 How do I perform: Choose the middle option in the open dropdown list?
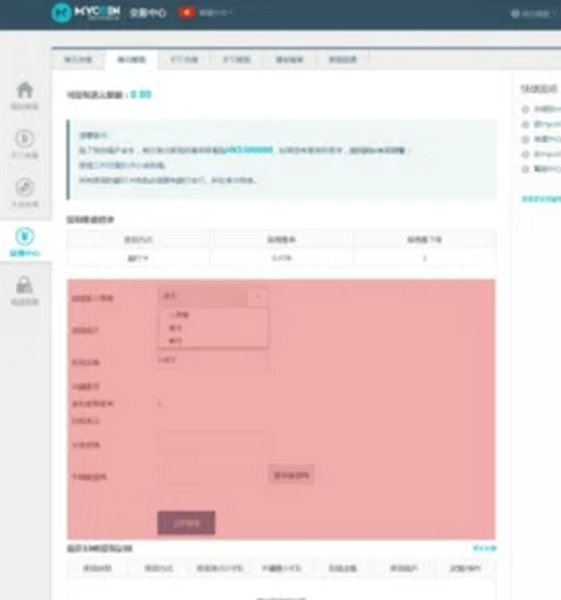point(212,328)
